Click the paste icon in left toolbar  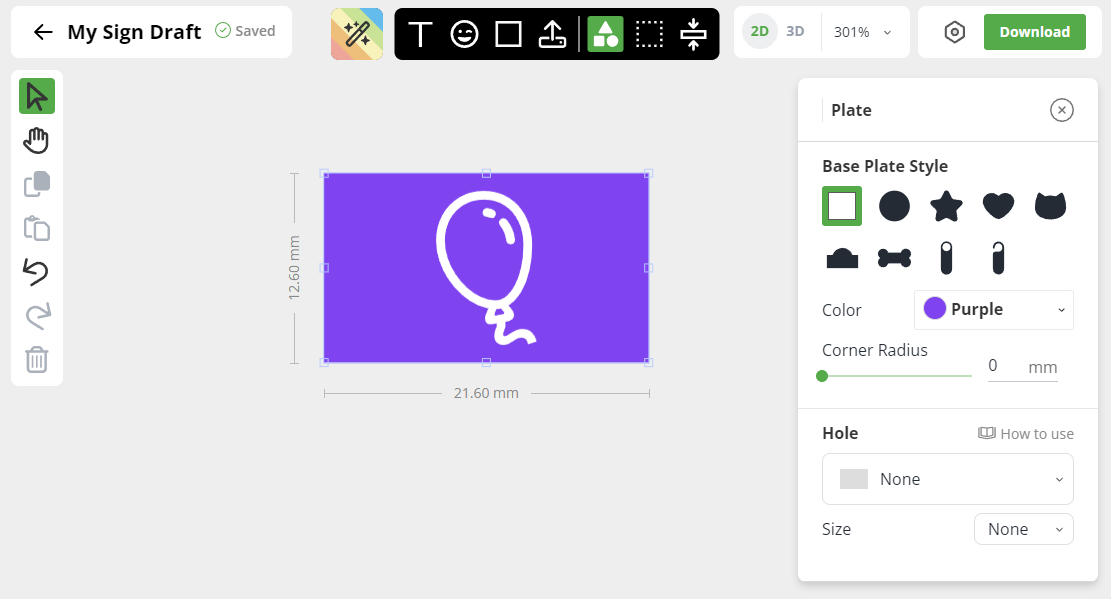click(37, 228)
